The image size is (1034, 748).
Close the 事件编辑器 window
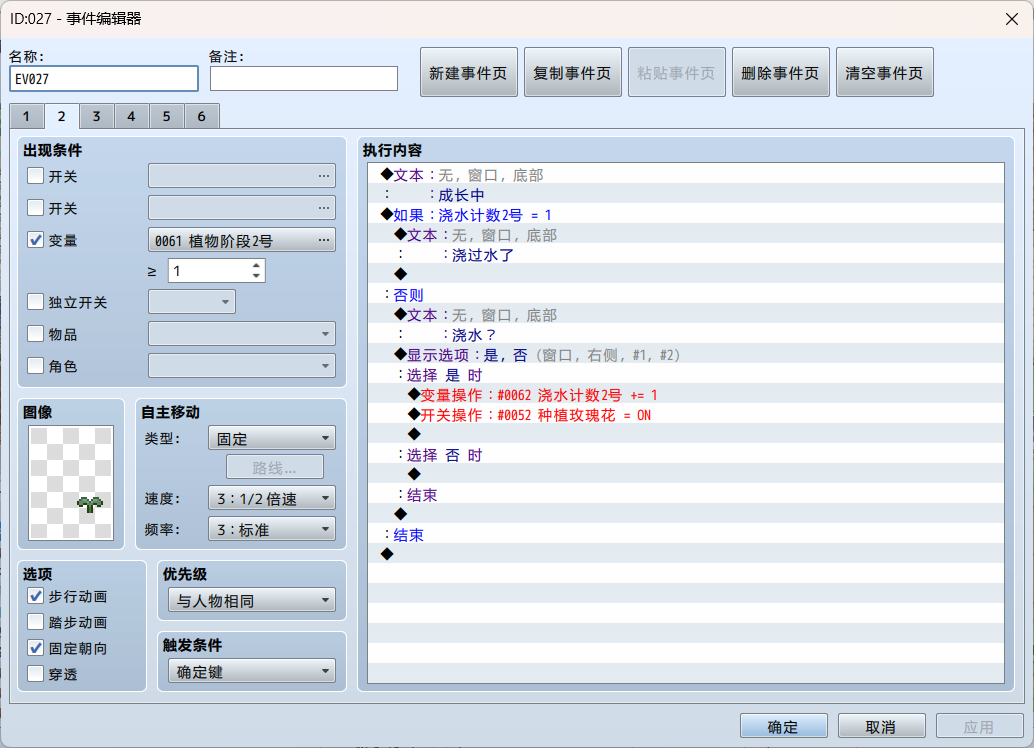1012,19
